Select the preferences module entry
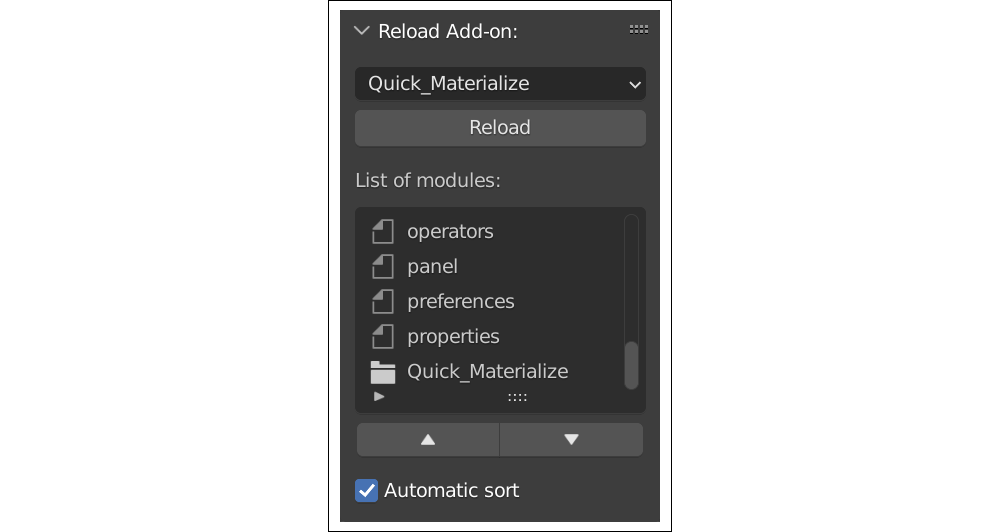 (460, 302)
